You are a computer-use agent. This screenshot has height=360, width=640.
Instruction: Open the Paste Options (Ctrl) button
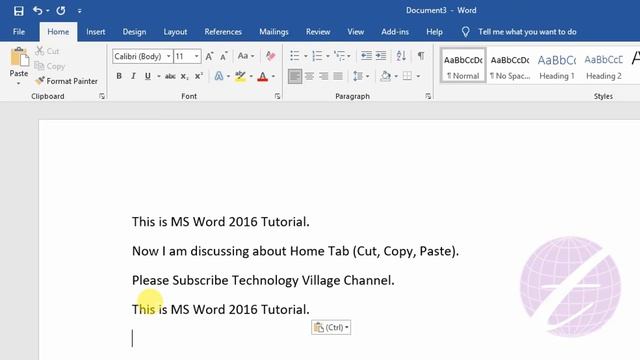click(x=331, y=327)
